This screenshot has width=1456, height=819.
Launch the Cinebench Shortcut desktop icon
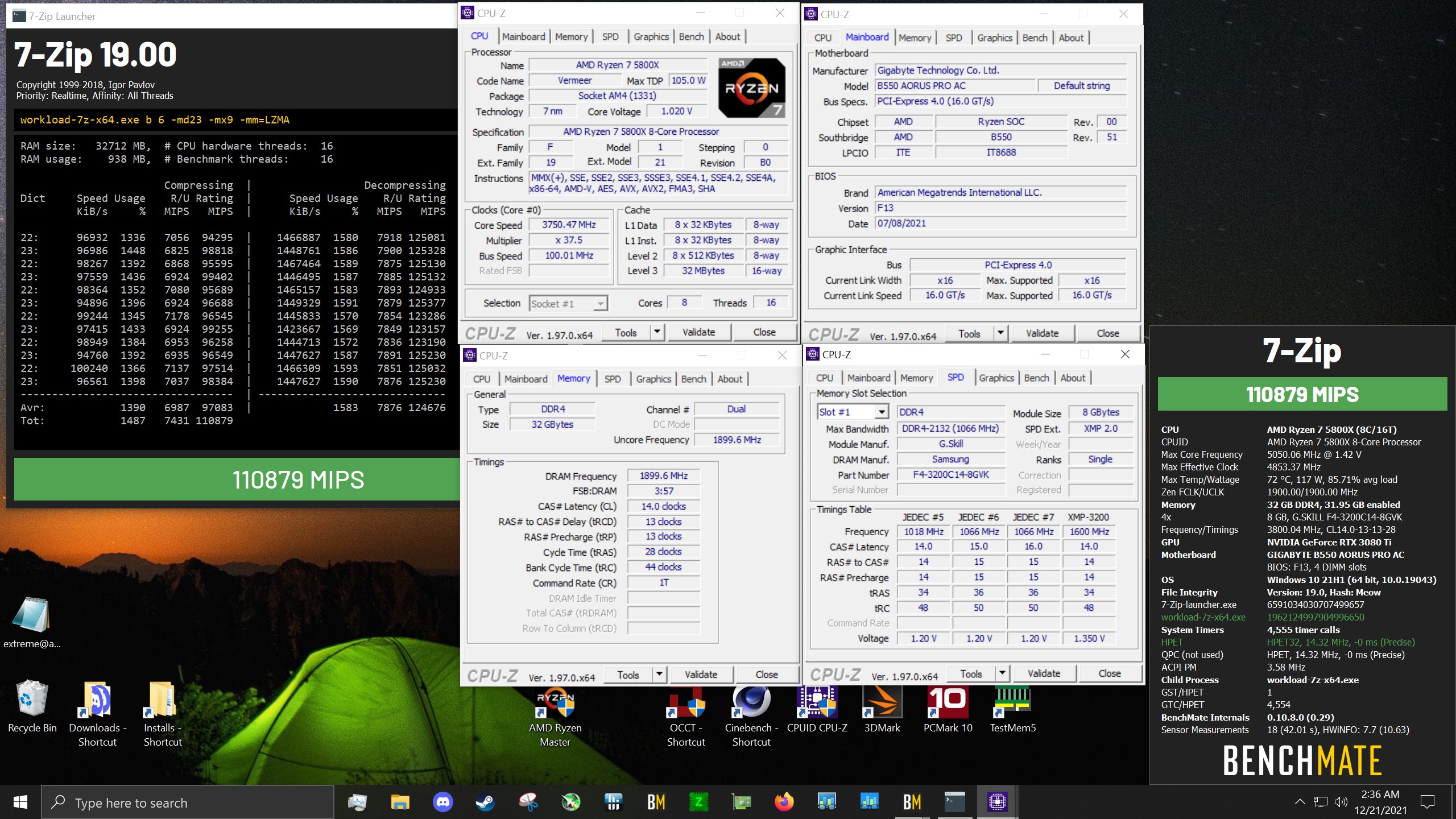coord(751,717)
